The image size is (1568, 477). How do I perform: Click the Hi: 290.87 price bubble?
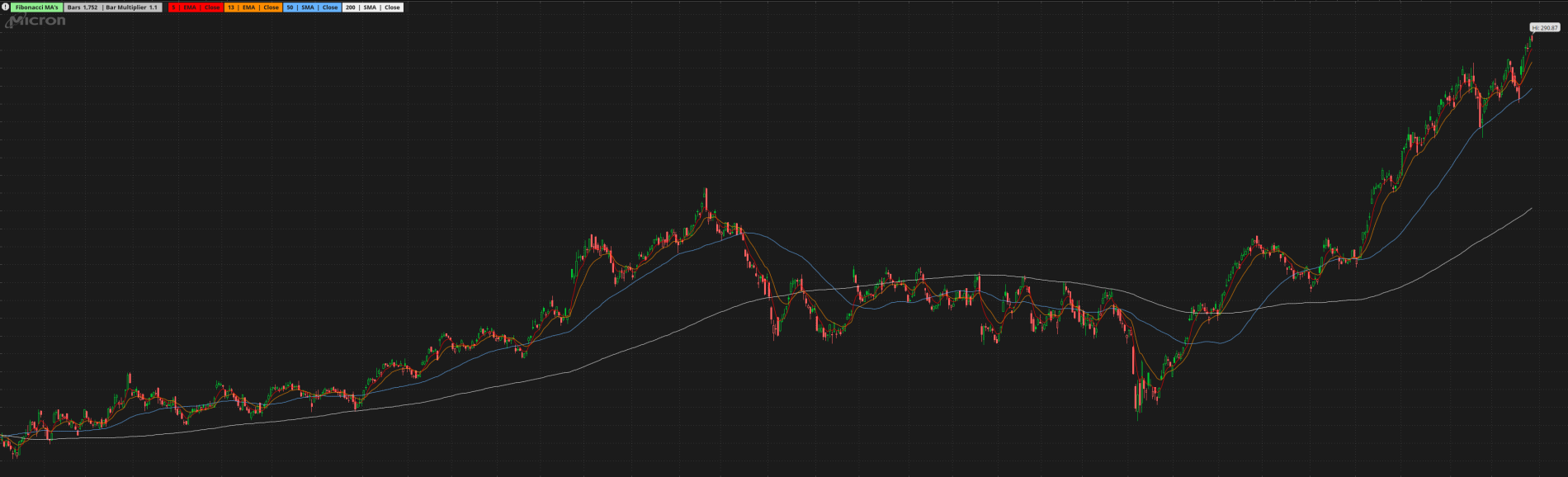(x=1544, y=28)
